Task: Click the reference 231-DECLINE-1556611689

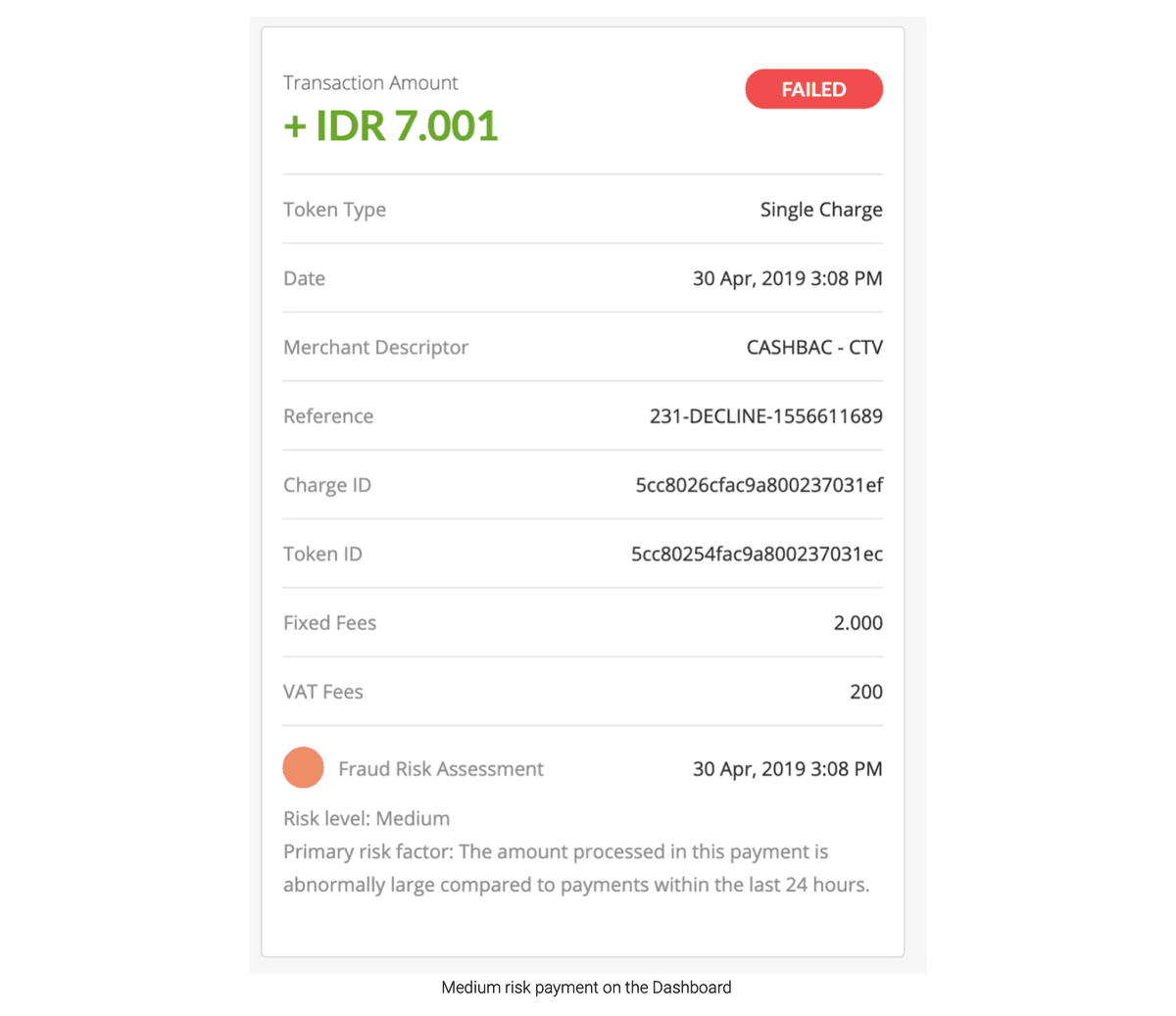Action: (765, 416)
